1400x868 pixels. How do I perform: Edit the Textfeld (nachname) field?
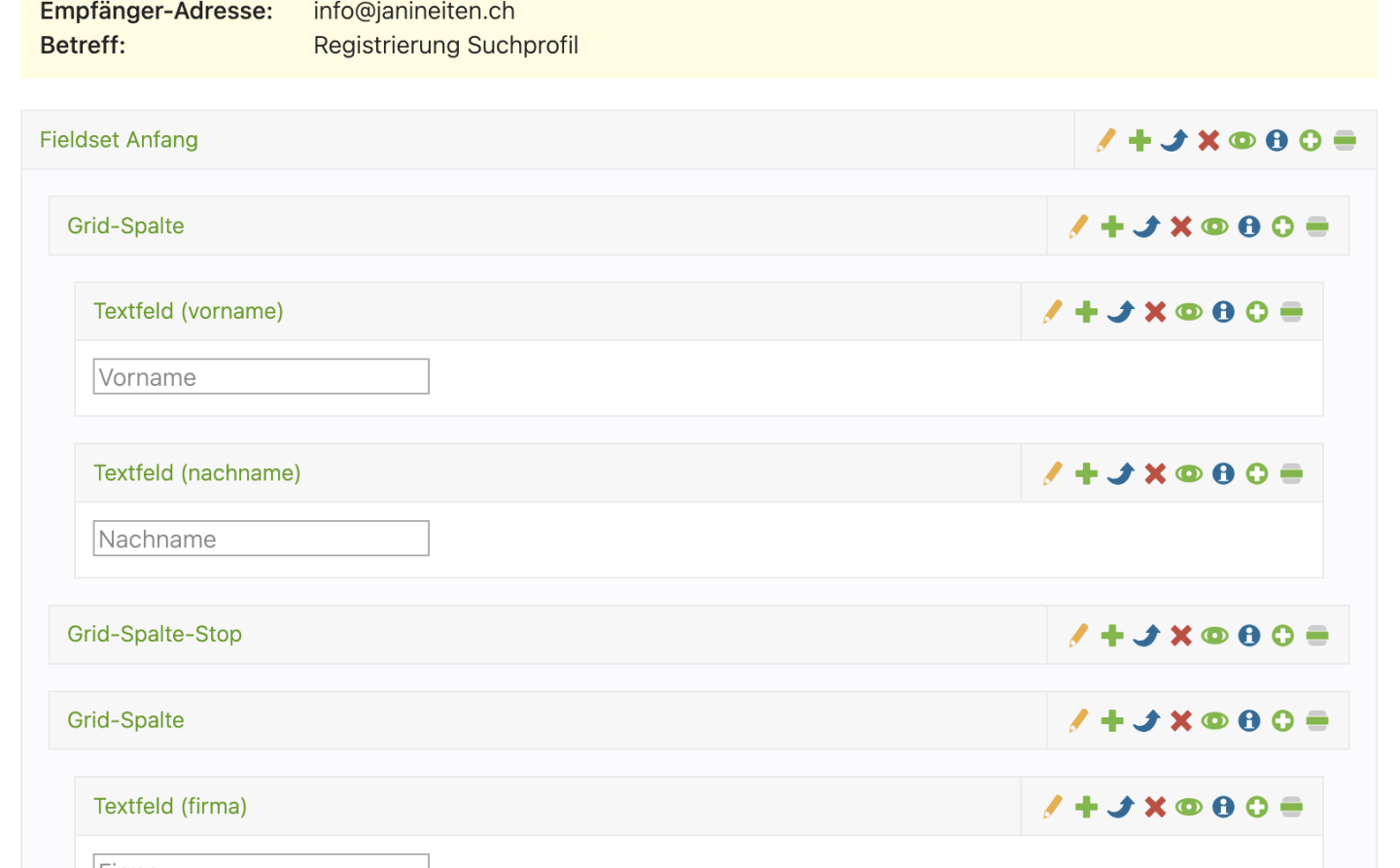click(1053, 473)
